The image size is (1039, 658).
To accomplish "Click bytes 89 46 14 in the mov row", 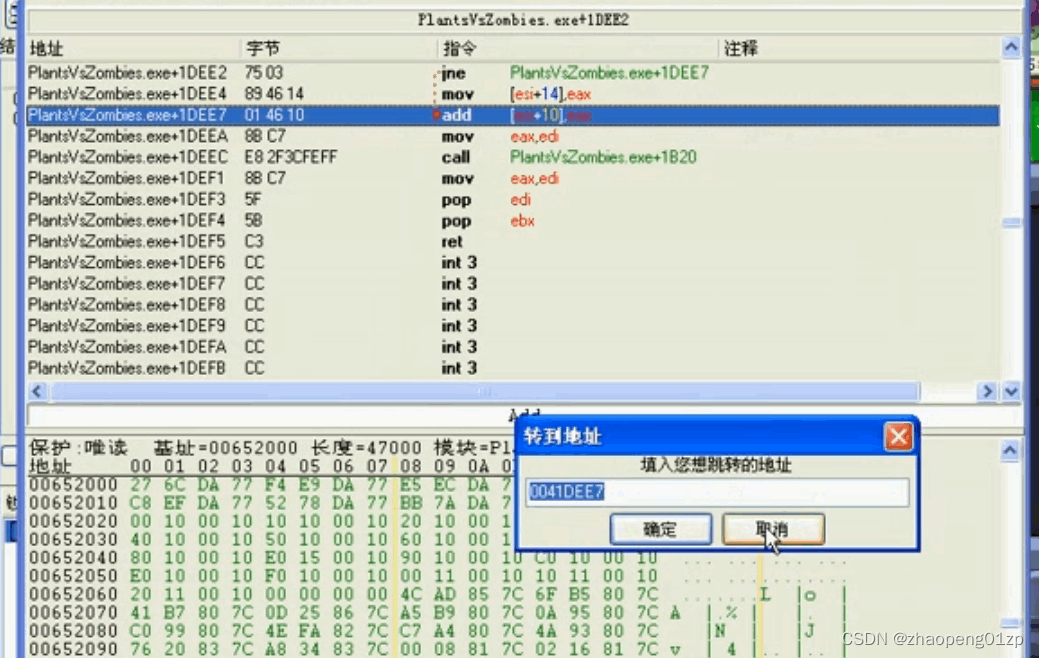I will 274,94.
